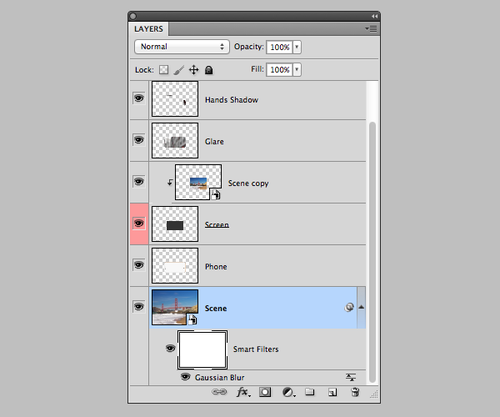Add a layer mask
Screen dimensions: 500x417
265,392
